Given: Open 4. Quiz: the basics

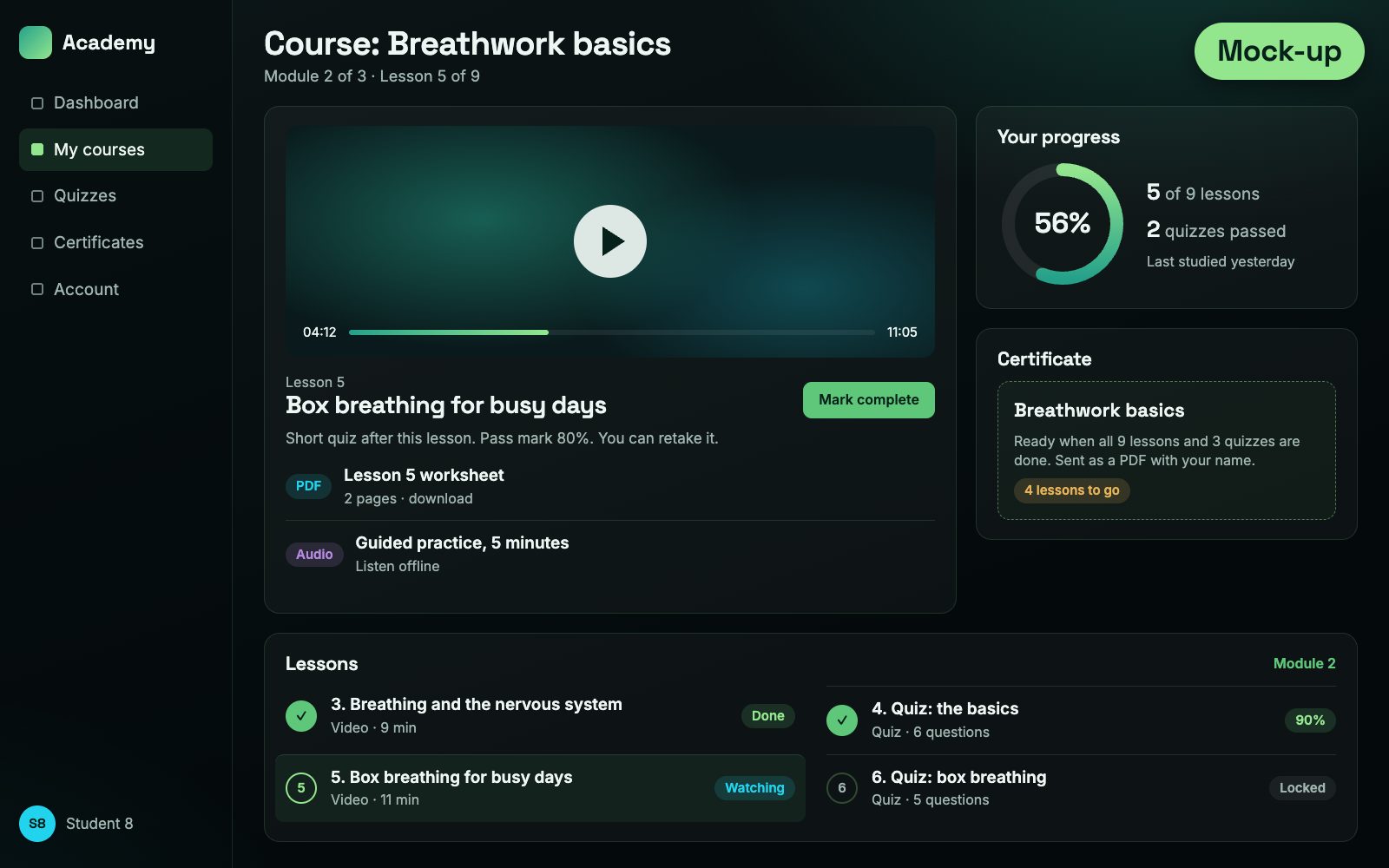Looking at the screenshot, I should click(1081, 720).
